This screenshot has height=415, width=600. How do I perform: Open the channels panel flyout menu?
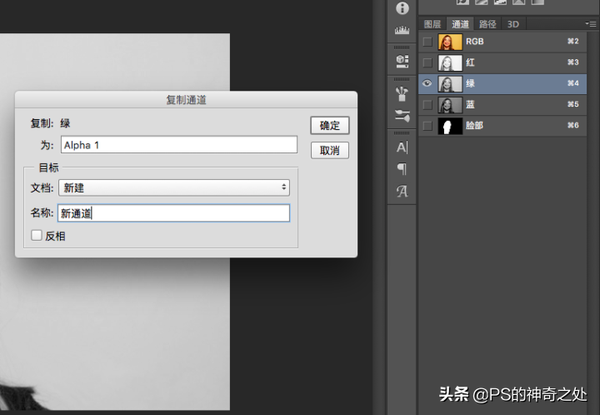pos(590,24)
